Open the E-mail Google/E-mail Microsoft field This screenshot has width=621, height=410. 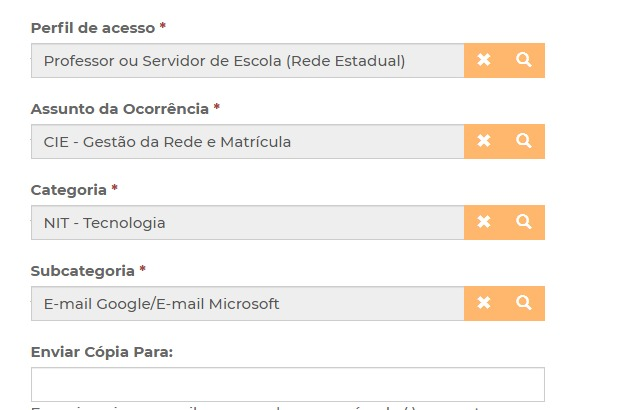pyautogui.click(x=247, y=304)
